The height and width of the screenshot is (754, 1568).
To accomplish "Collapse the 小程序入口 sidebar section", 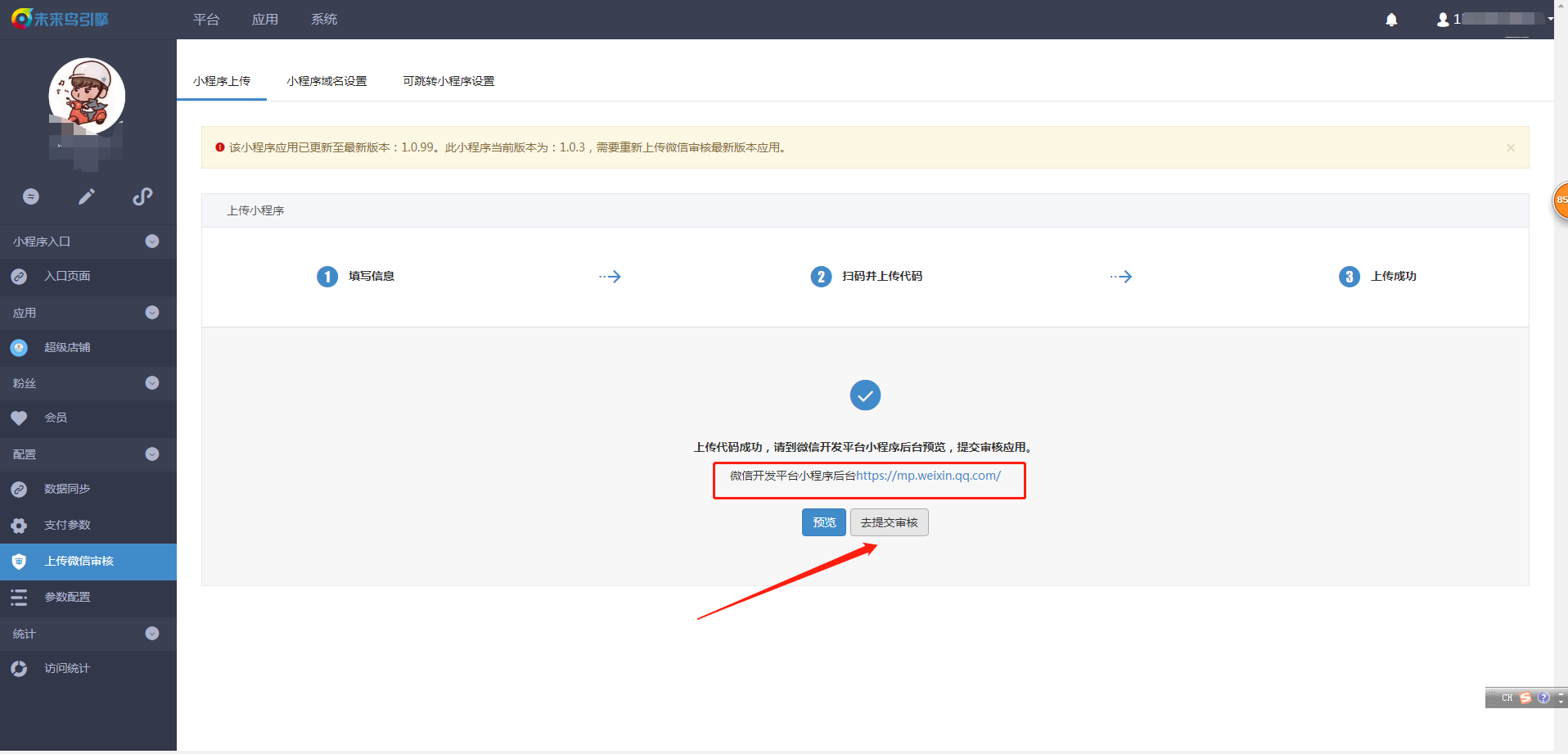I will 152,242.
